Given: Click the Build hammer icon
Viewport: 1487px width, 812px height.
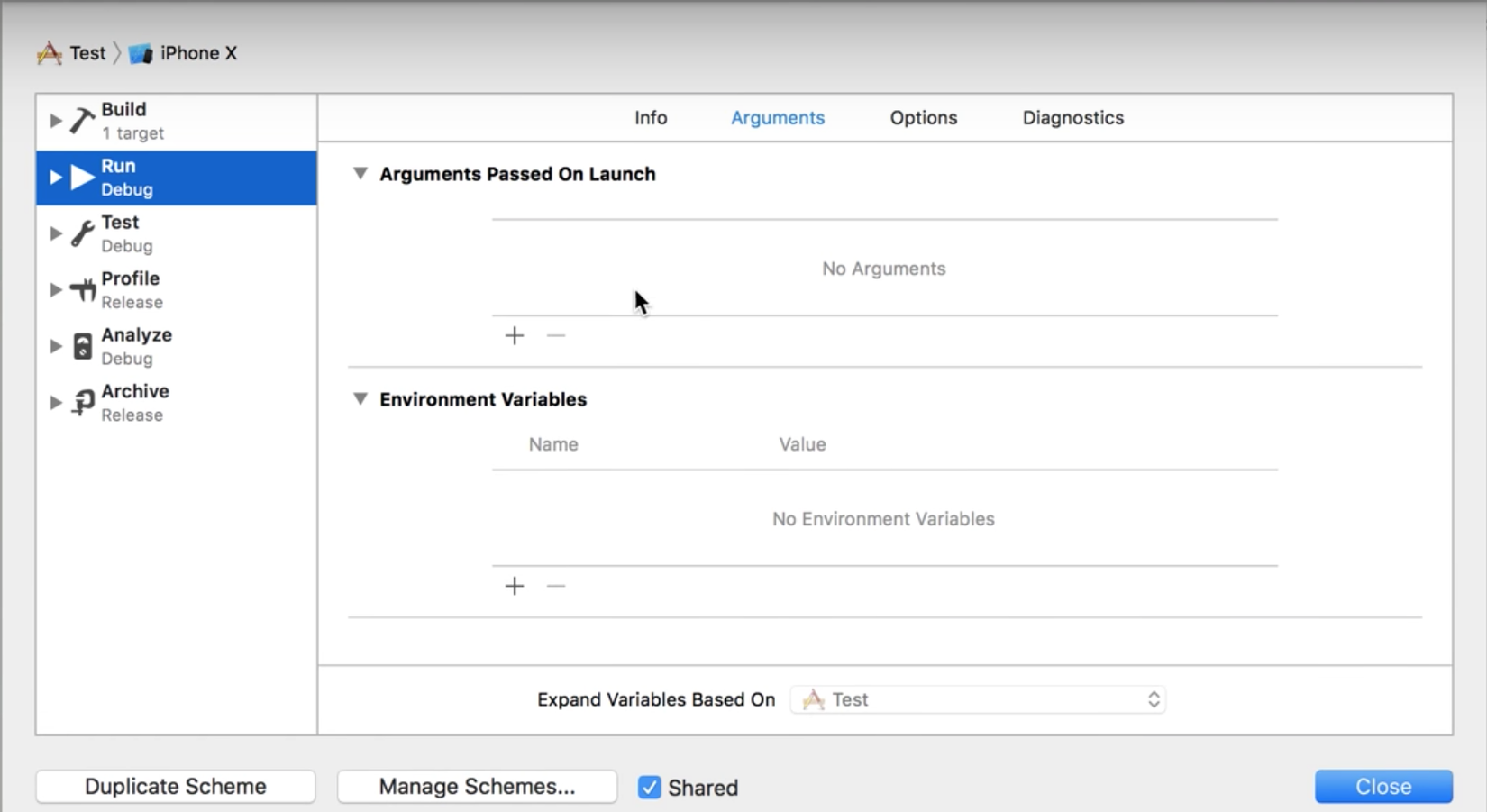Looking at the screenshot, I should coord(82,121).
